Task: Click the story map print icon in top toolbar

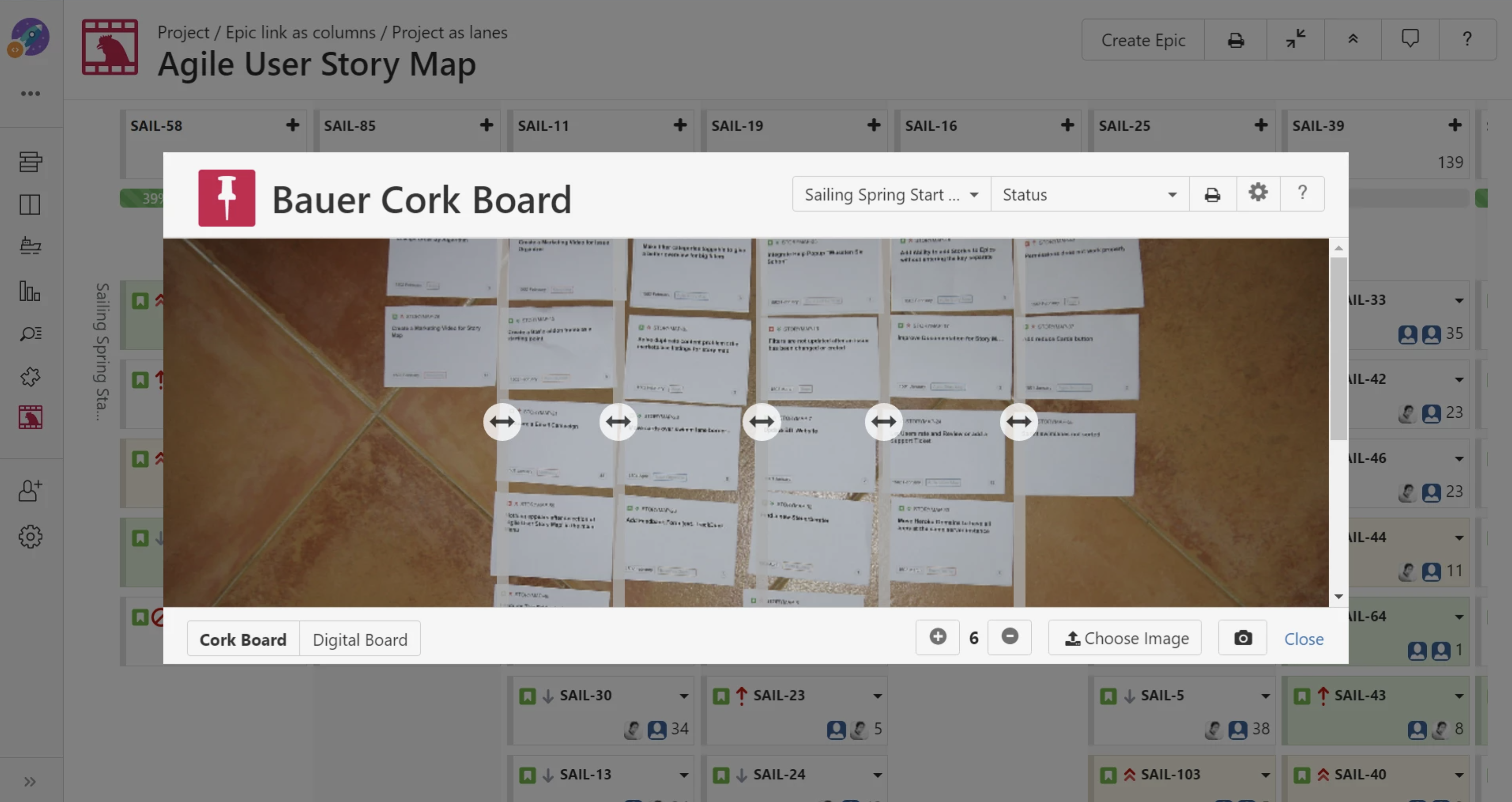Action: pos(1235,40)
